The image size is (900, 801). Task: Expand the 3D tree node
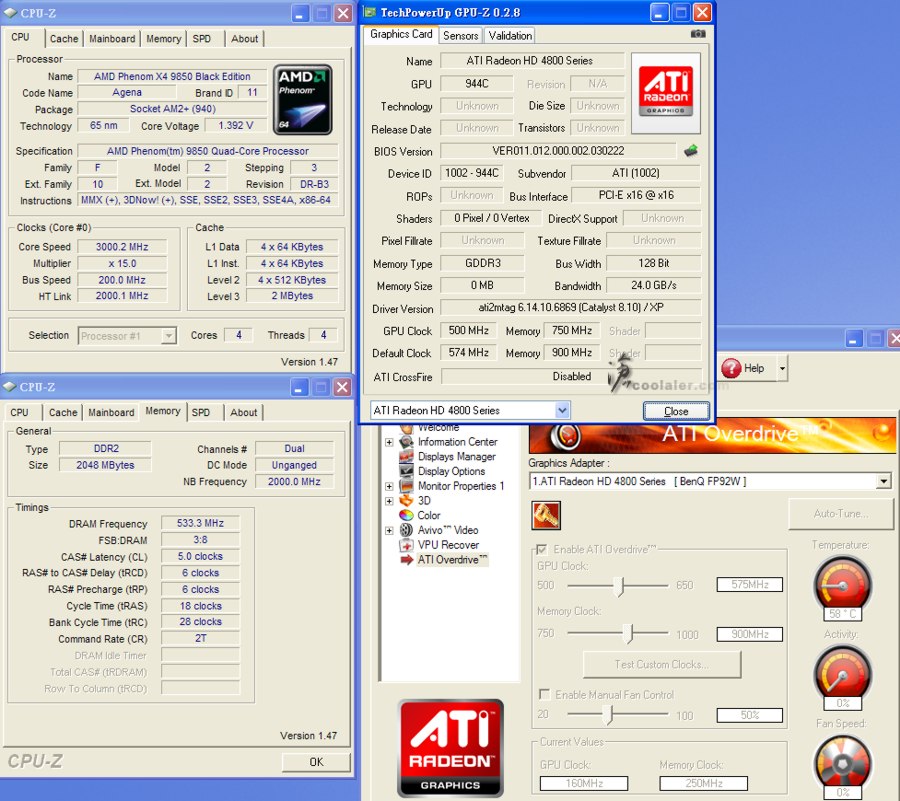coord(389,501)
